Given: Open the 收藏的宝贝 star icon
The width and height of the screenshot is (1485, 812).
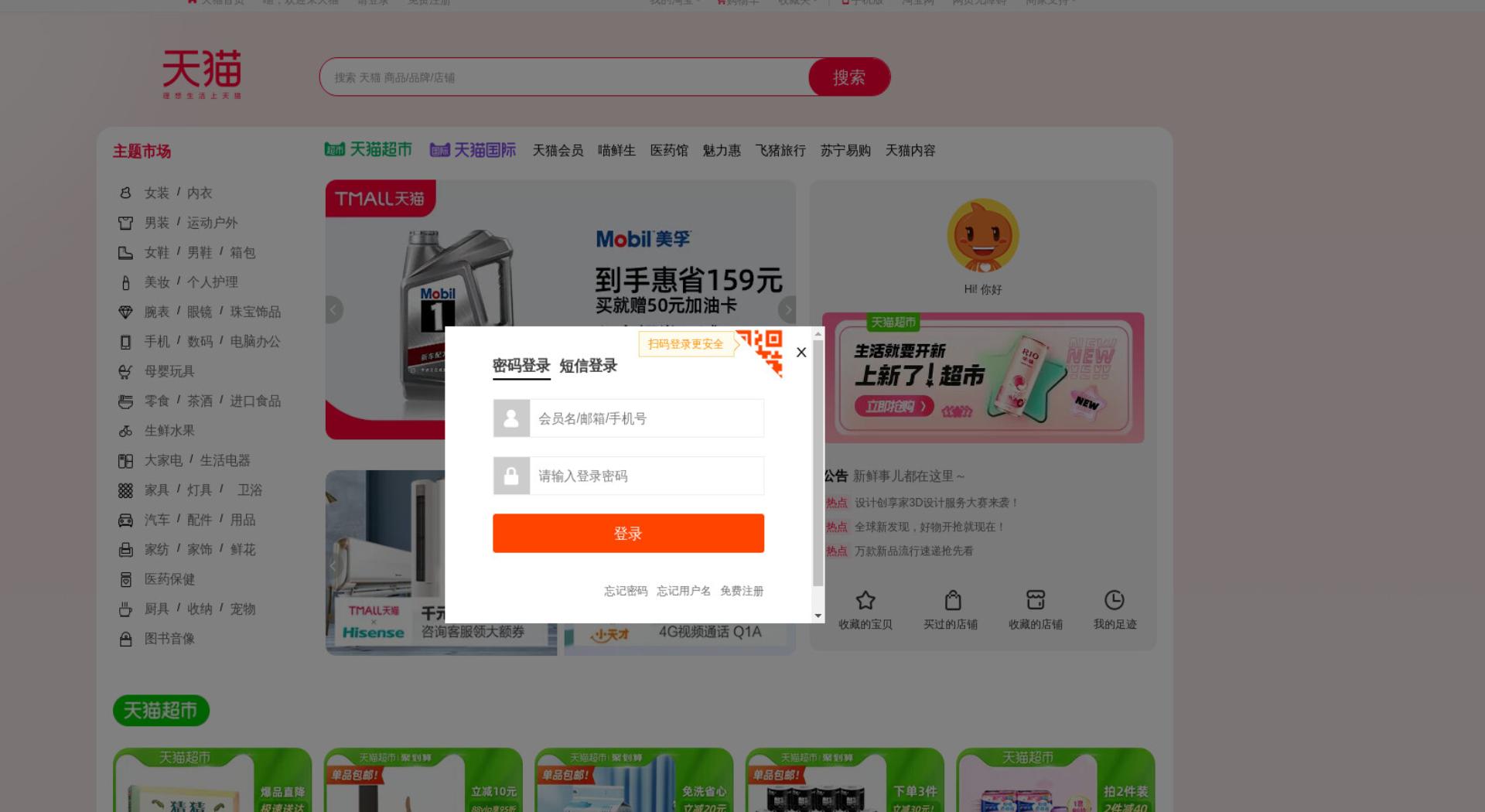Looking at the screenshot, I should point(865,600).
